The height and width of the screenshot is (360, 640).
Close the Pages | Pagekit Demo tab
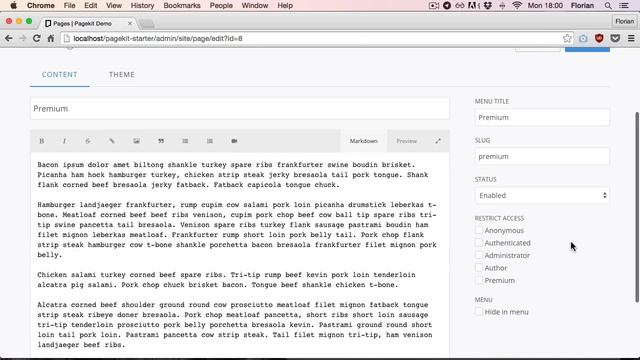pos(130,24)
